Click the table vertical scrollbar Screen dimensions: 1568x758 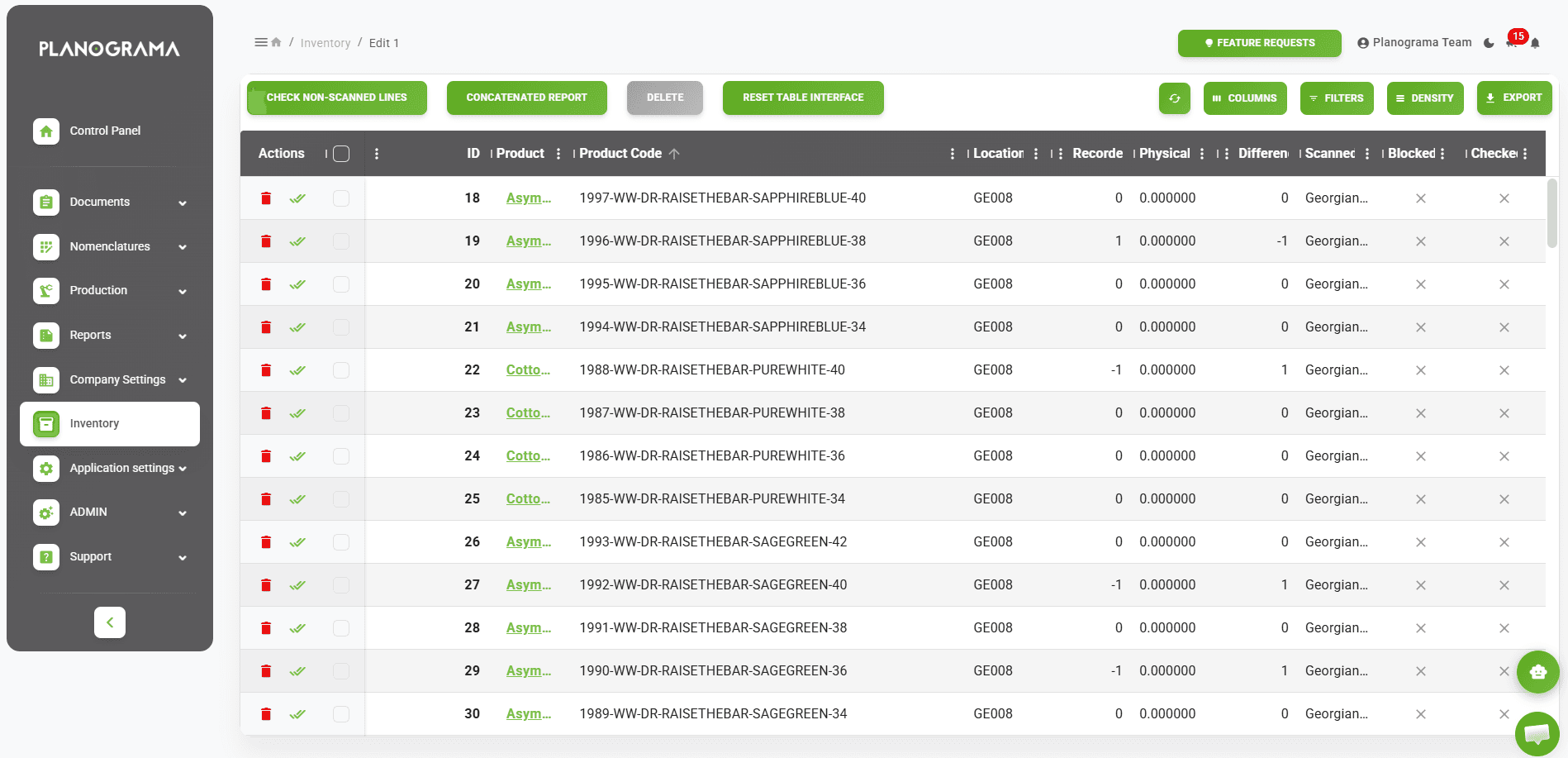click(1552, 213)
